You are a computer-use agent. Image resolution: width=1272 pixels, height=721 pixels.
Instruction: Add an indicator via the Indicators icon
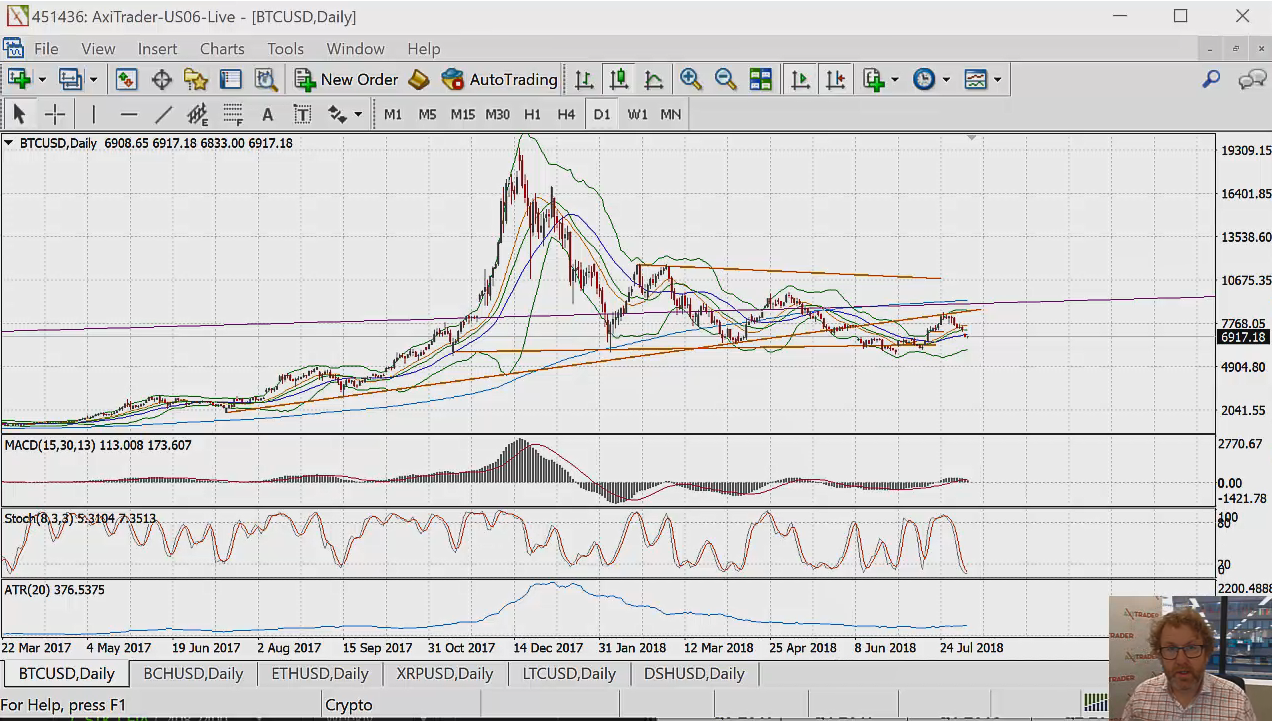tap(874, 80)
